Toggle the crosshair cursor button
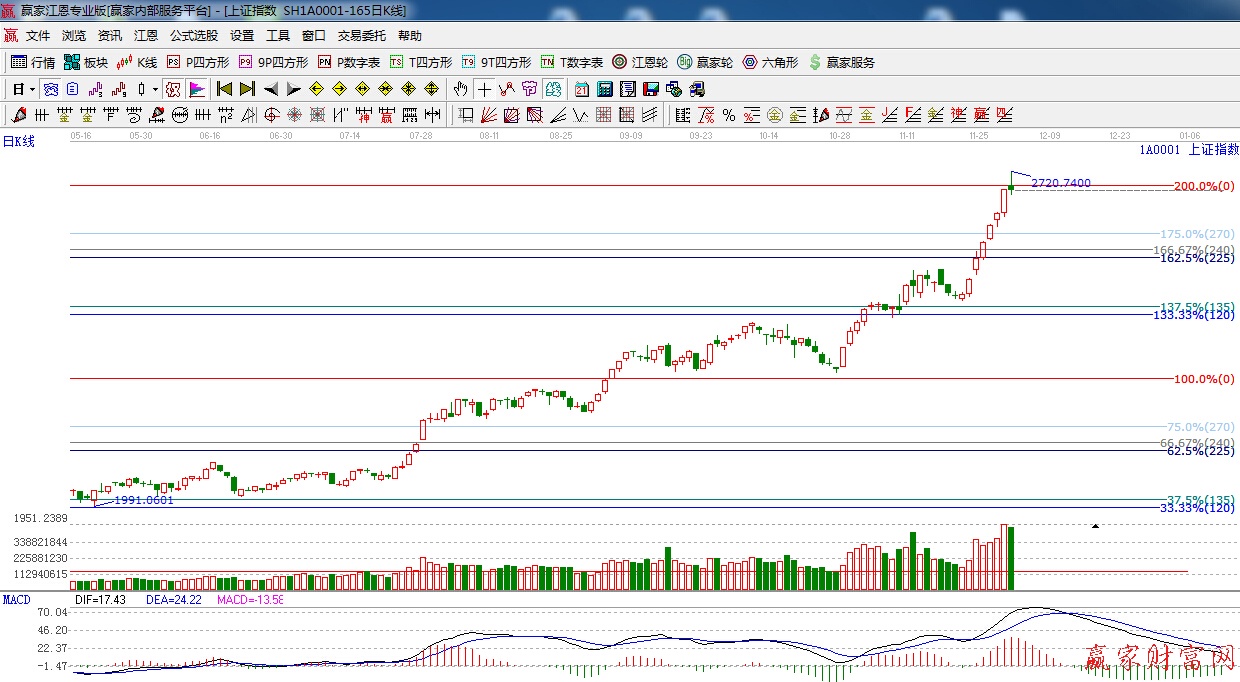Image resolution: width=1240 pixels, height=682 pixels. [x=484, y=89]
